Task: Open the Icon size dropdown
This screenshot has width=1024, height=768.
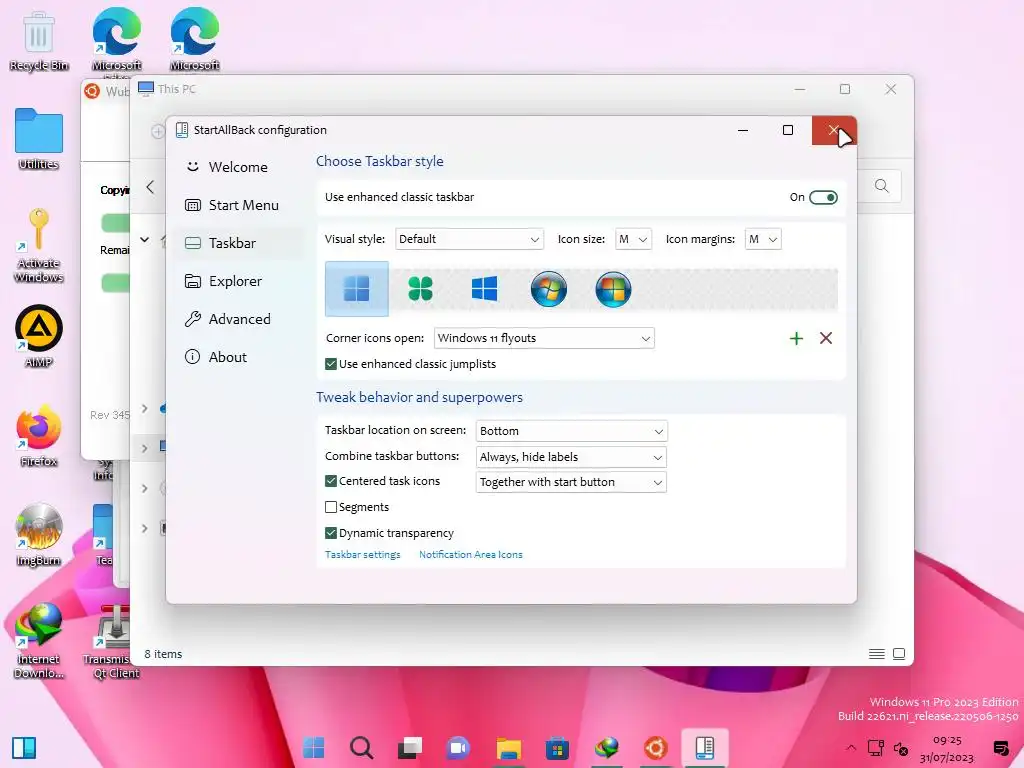Action: (633, 239)
